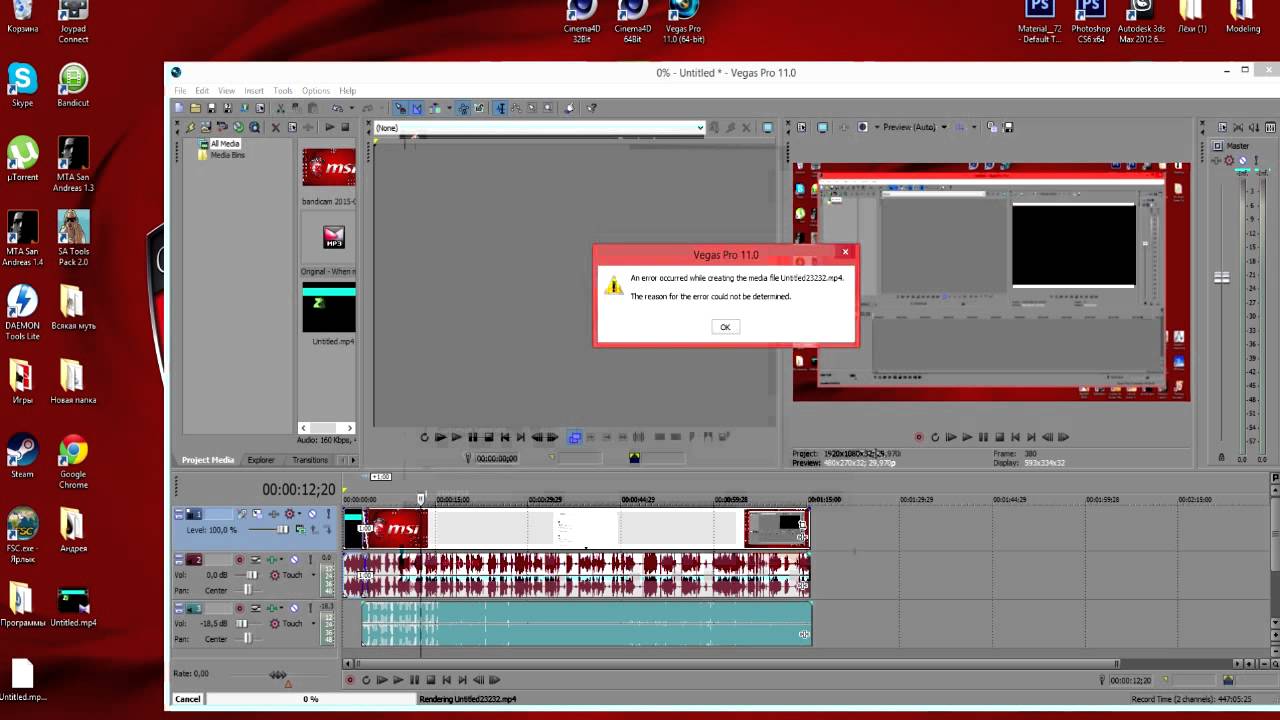Toggle Lock Envelopes to Events button
The width and height of the screenshot is (1280, 720).
click(x=463, y=108)
